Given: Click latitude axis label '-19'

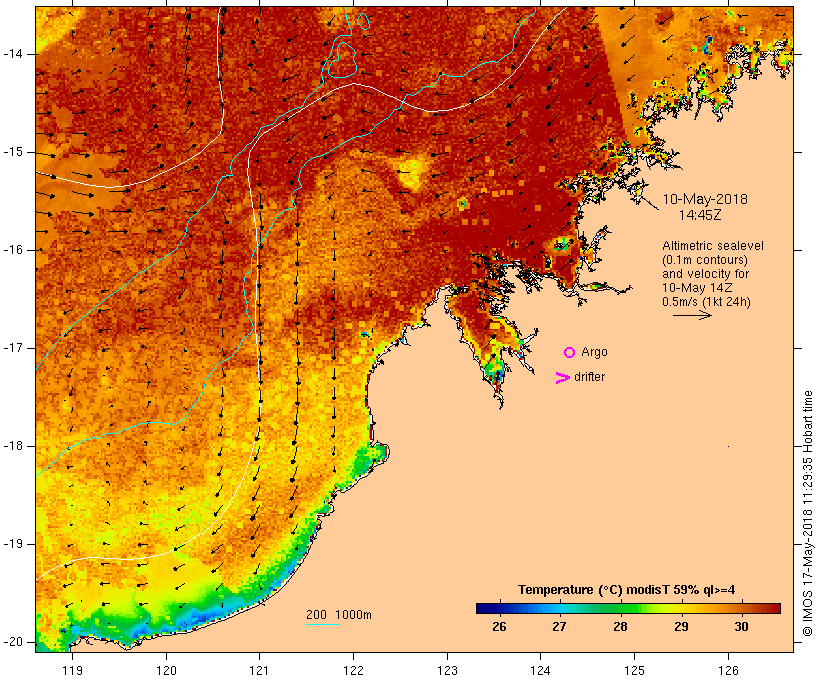Looking at the screenshot, I should click(13, 544).
